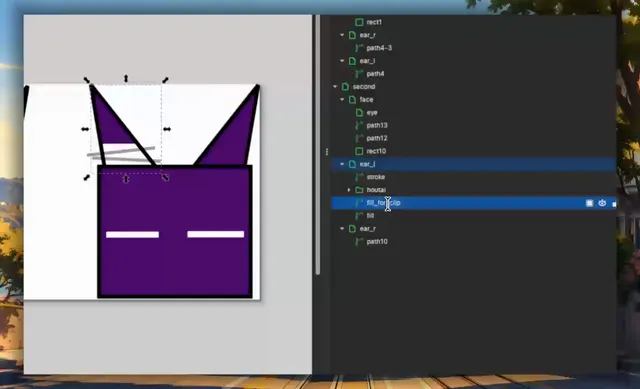Click the path icon beside path10
Image resolution: width=640 pixels, height=389 pixels.
359,241
